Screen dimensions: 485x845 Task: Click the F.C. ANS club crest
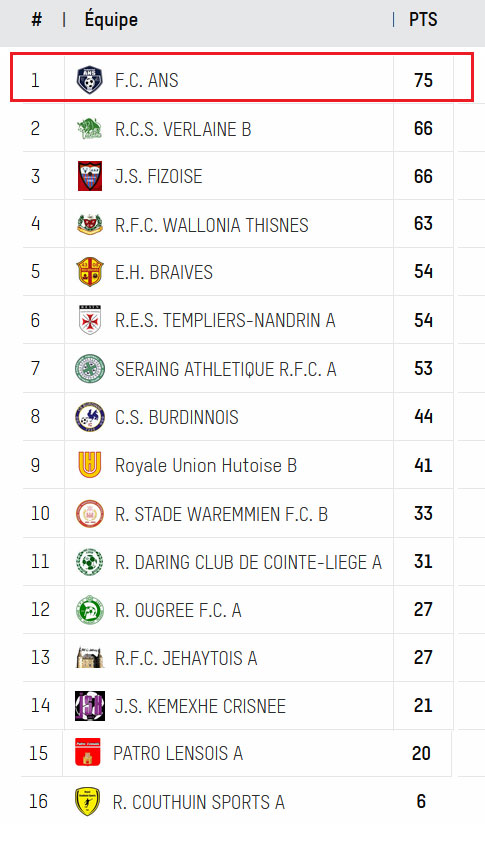89,80
